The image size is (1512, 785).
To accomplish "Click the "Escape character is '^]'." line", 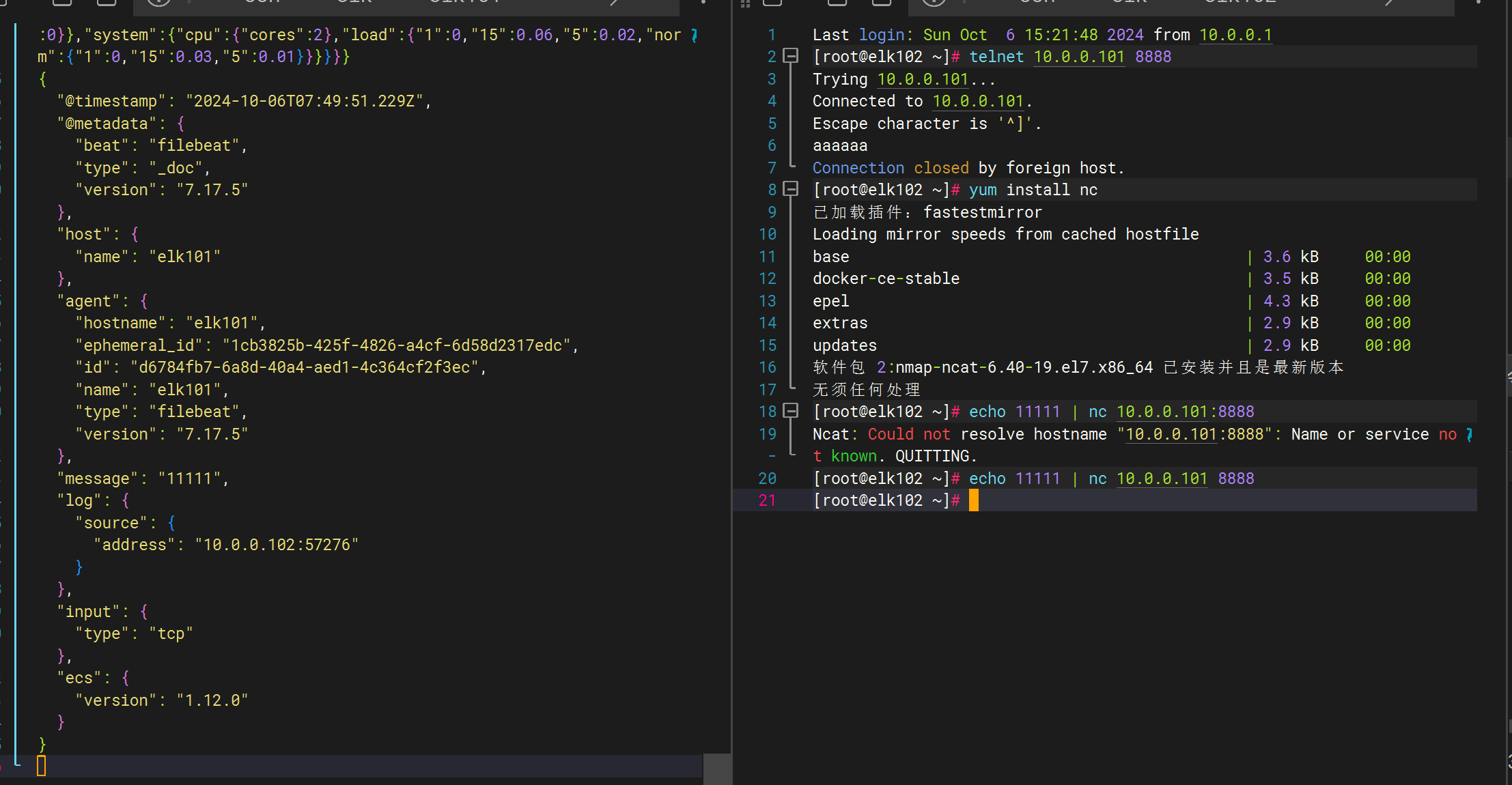I will coord(927,124).
